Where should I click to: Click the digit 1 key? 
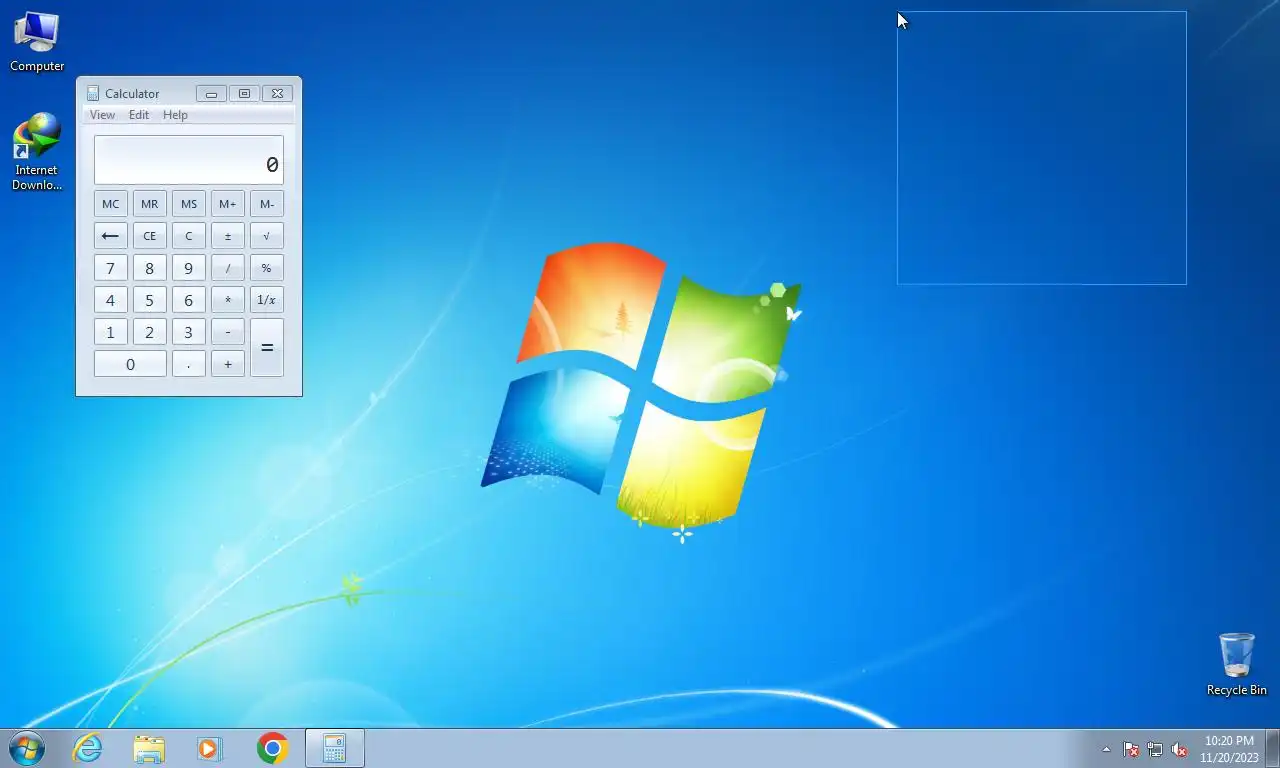point(111,332)
